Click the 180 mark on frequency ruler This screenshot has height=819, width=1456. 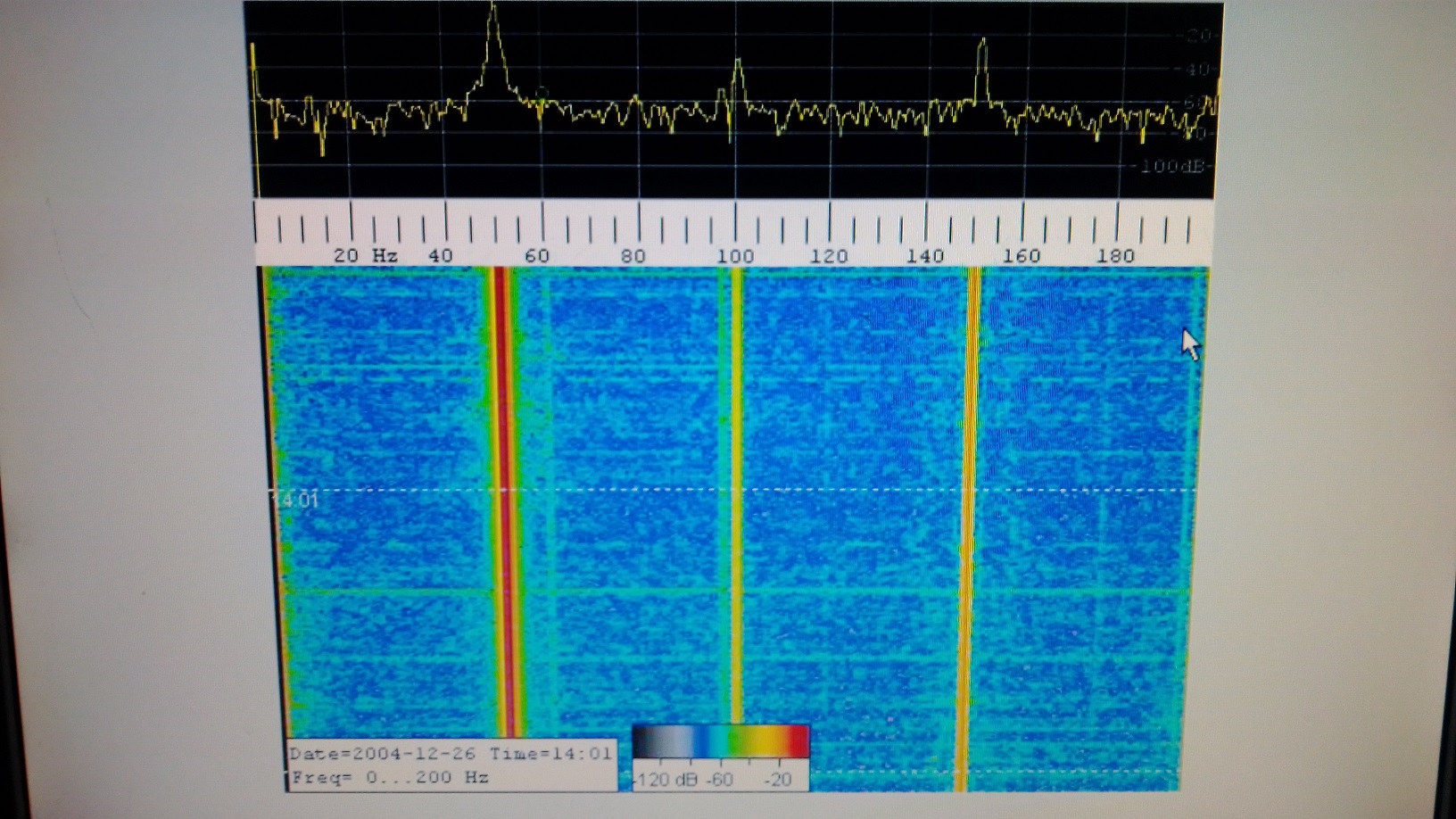tap(1116, 255)
